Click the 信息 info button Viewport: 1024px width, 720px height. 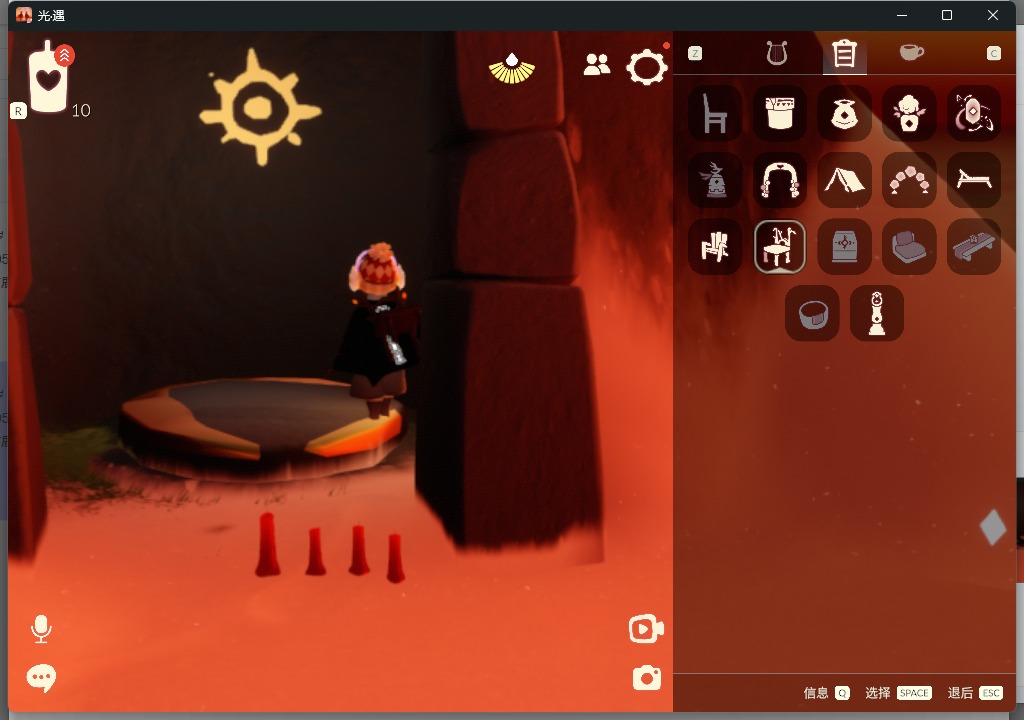(x=826, y=693)
